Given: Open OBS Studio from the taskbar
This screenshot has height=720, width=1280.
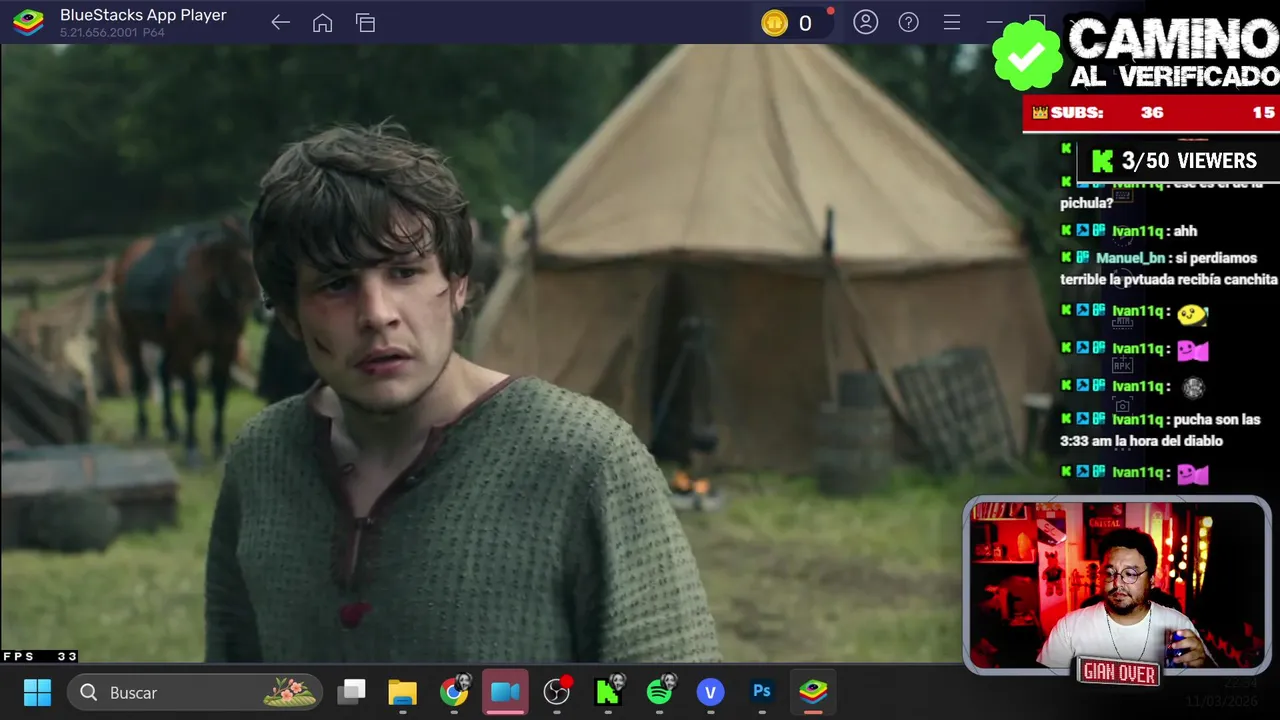Looking at the screenshot, I should pyautogui.click(x=557, y=692).
